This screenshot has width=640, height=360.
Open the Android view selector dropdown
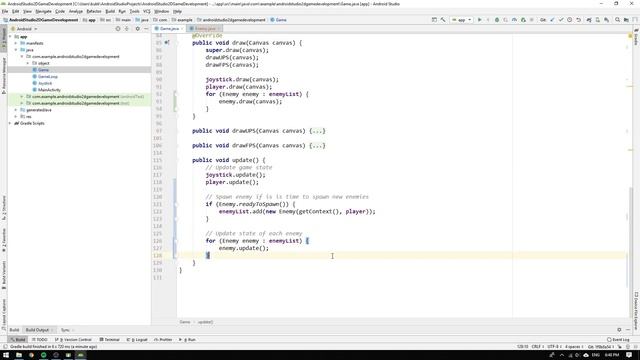24,29
